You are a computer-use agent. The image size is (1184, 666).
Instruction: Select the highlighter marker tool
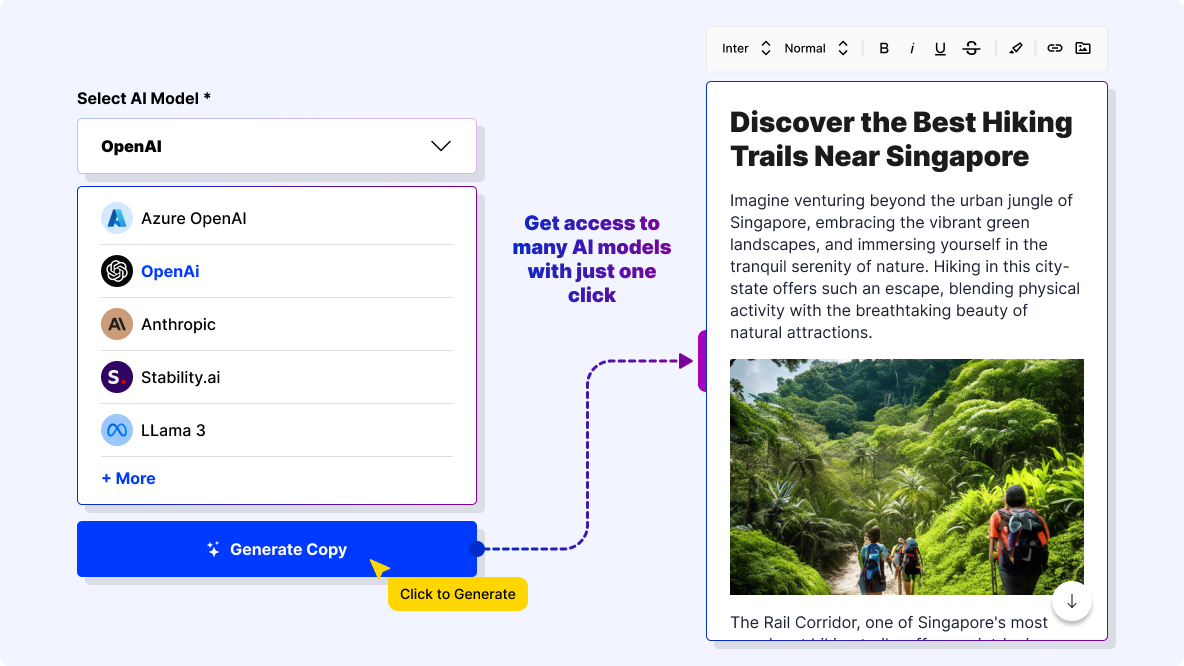pos(1016,48)
